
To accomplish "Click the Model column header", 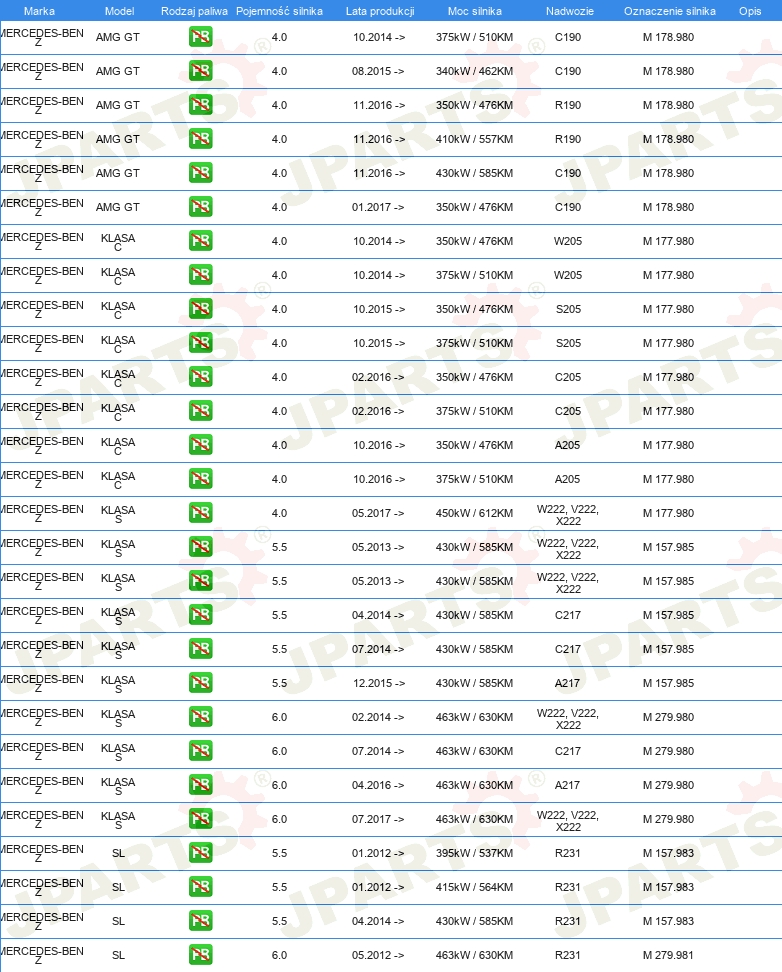I will [x=120, y=11].
